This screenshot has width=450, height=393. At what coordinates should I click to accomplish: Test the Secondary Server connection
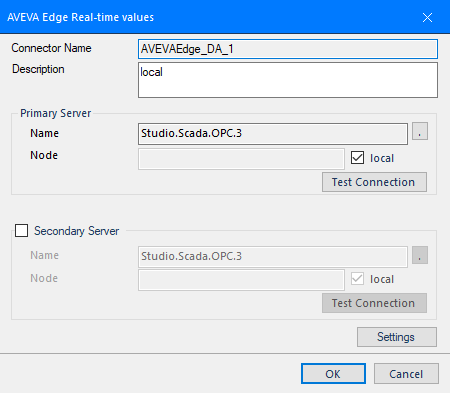tap(374, 303)
